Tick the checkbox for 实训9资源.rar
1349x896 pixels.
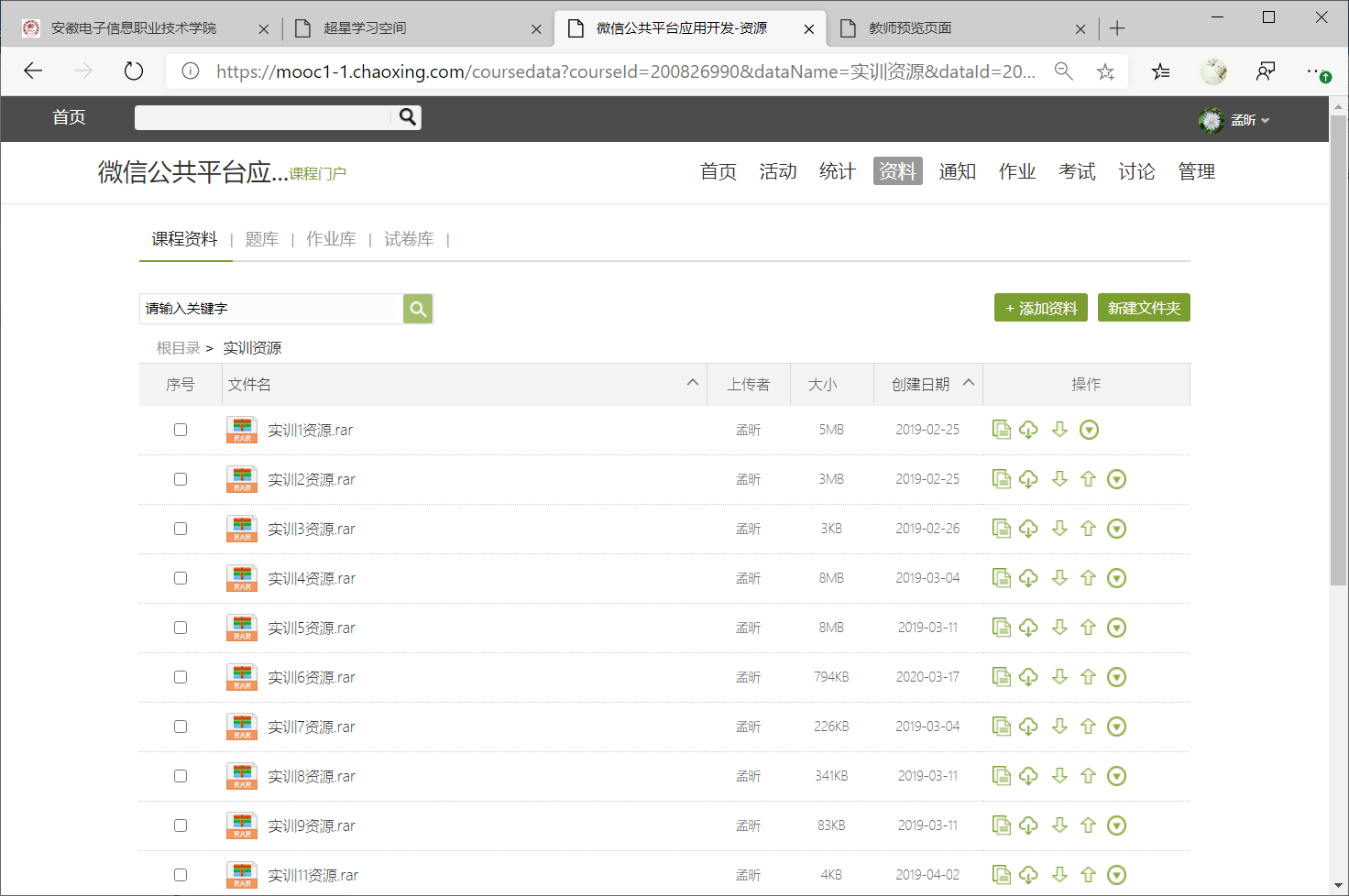(x=181, y=825)
